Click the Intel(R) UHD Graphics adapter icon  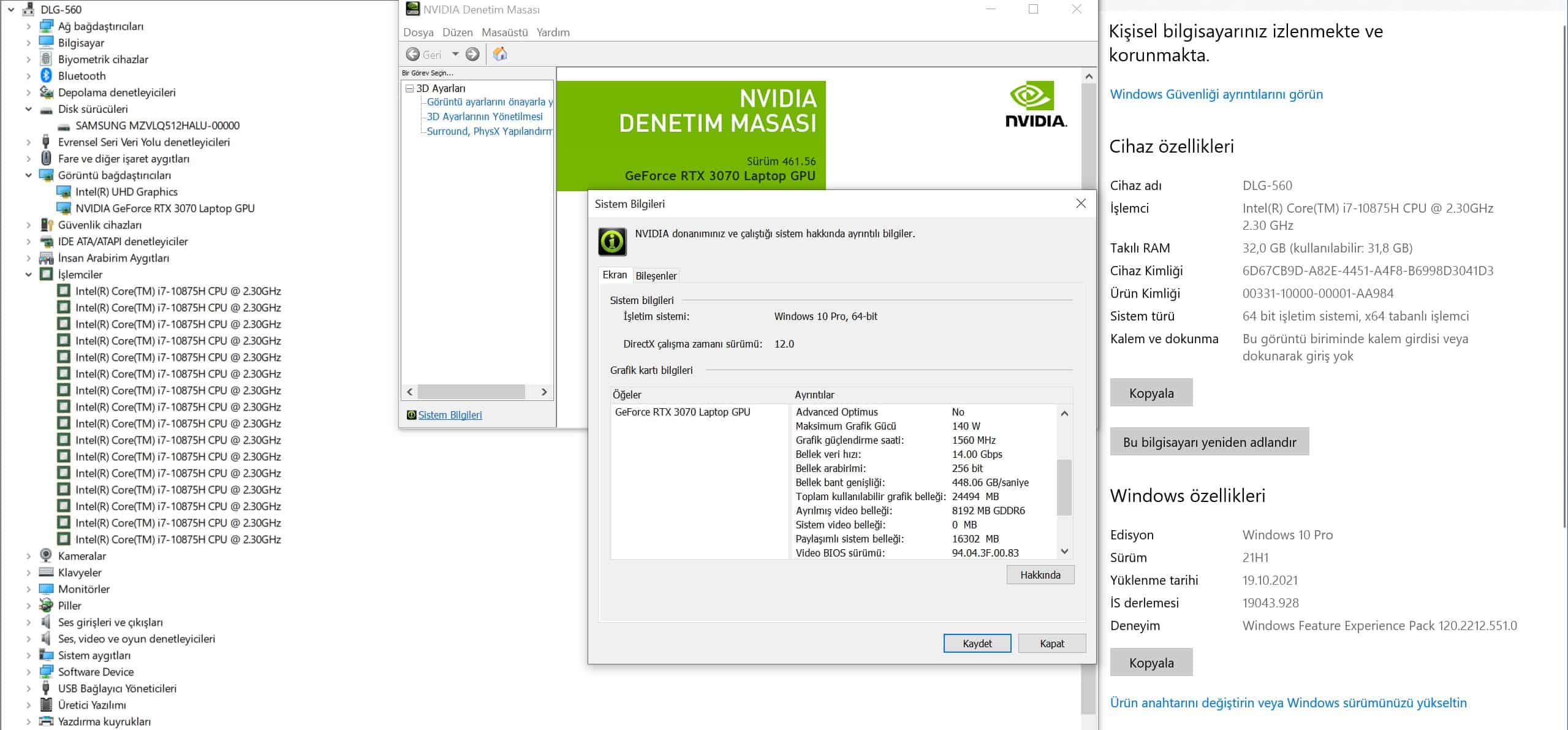(64, 191)
